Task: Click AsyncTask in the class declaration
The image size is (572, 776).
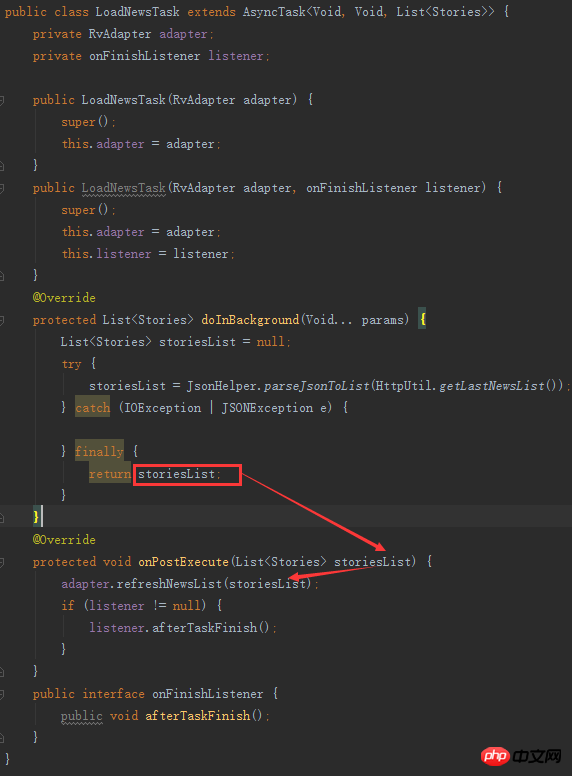Action: [274, 12]
